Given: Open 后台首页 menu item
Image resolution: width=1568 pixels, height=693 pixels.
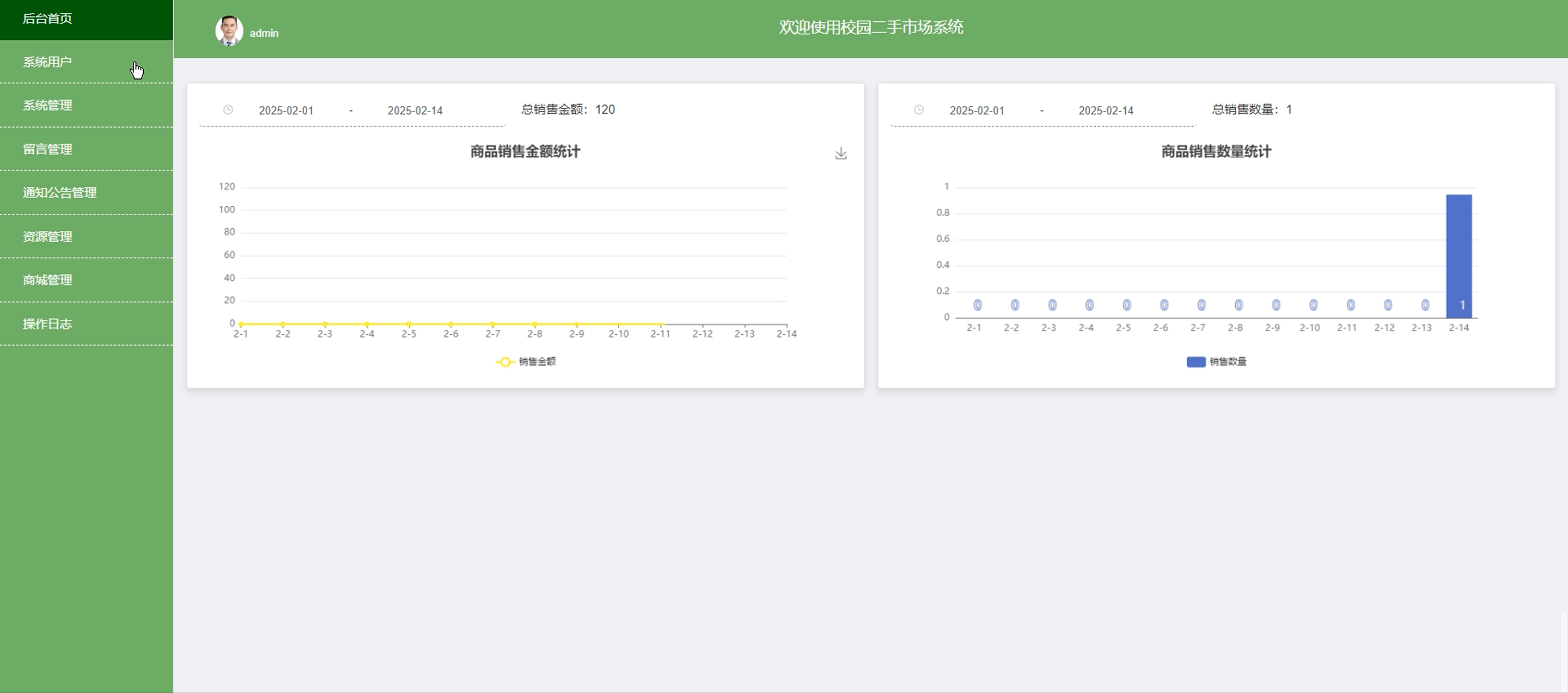Looking at the screenshot, I should 47,19.
